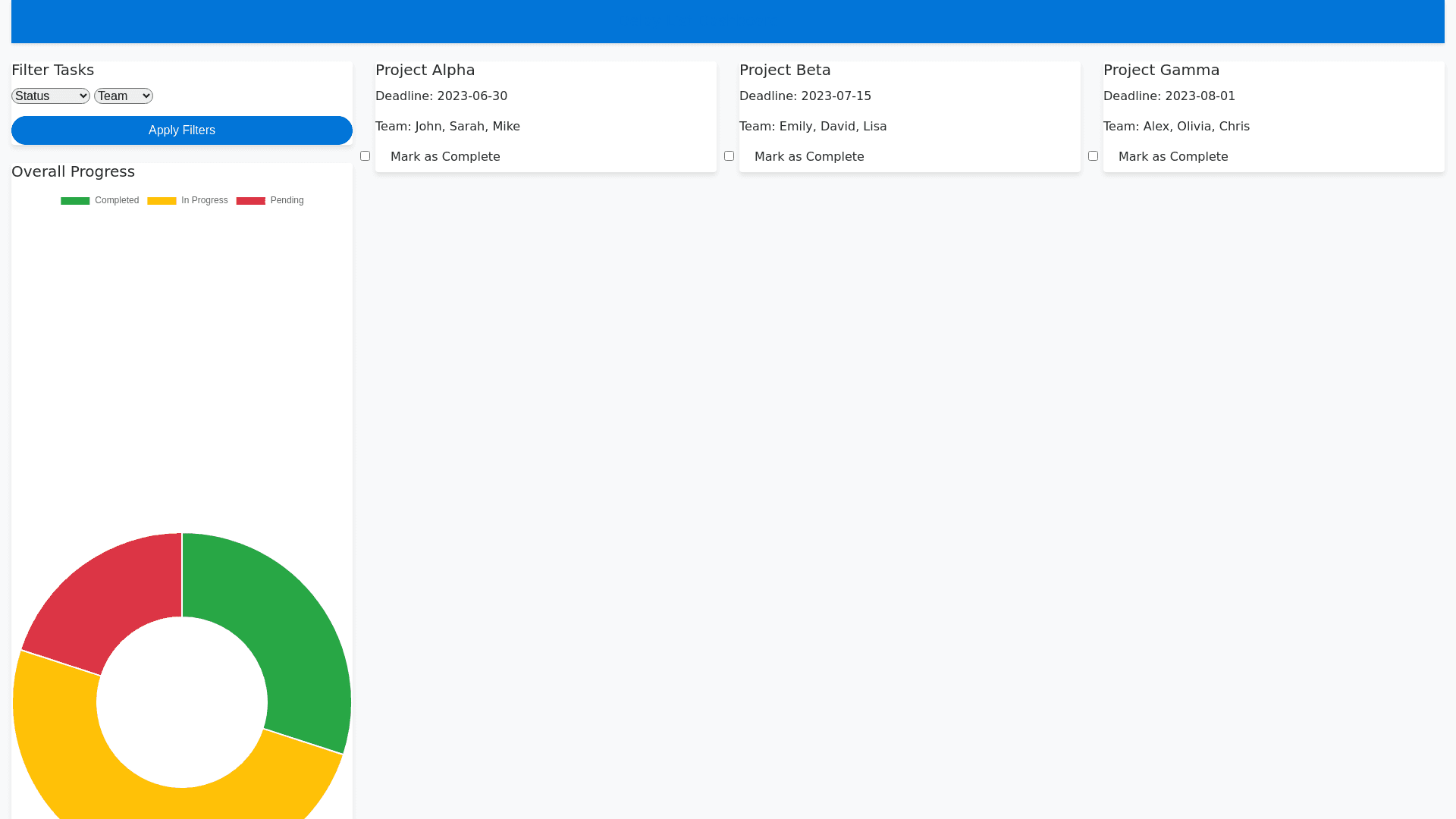This screenshot has height=819, width=1456.
Task: Toggle the In Progress legend item
Action: [x=187, y=200]
